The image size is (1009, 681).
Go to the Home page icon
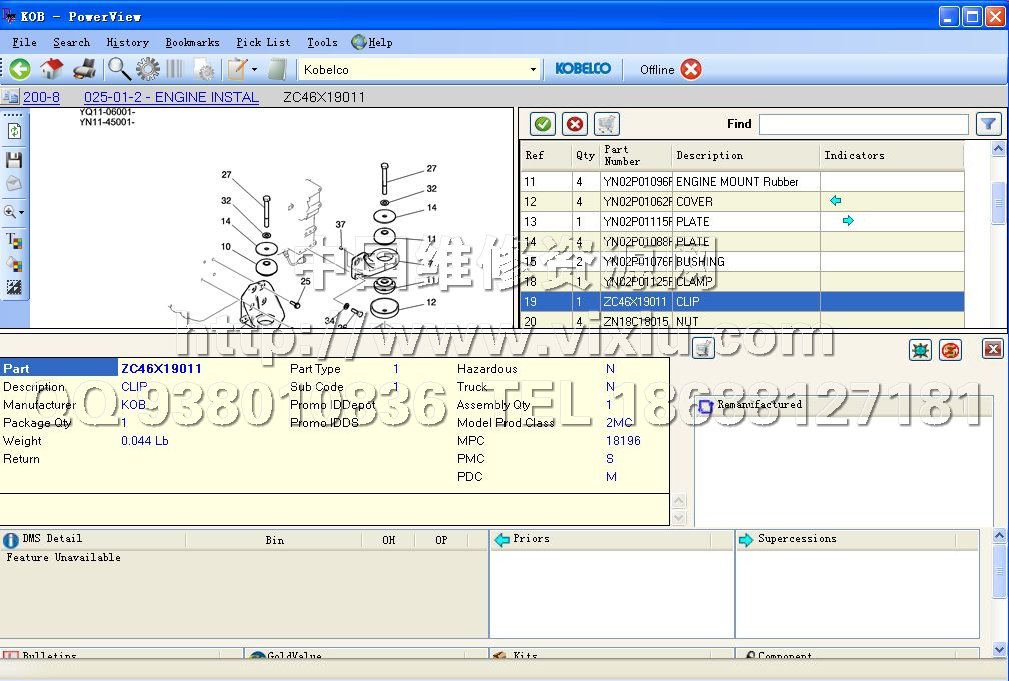[52, 69]
